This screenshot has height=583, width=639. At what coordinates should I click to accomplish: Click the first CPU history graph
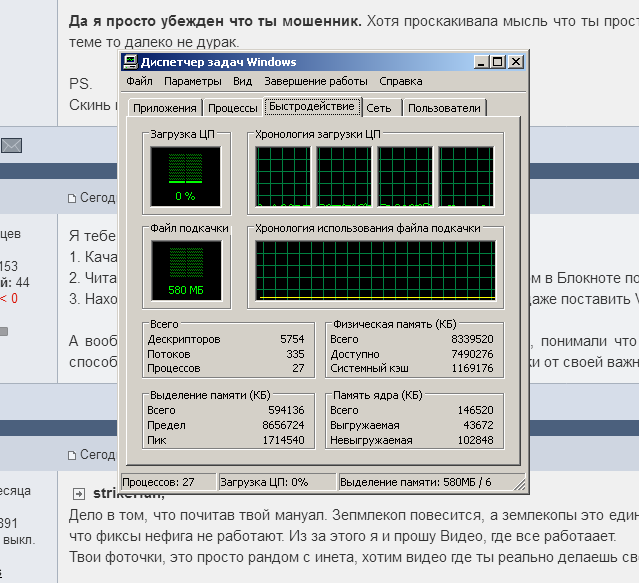pos(283,177)
